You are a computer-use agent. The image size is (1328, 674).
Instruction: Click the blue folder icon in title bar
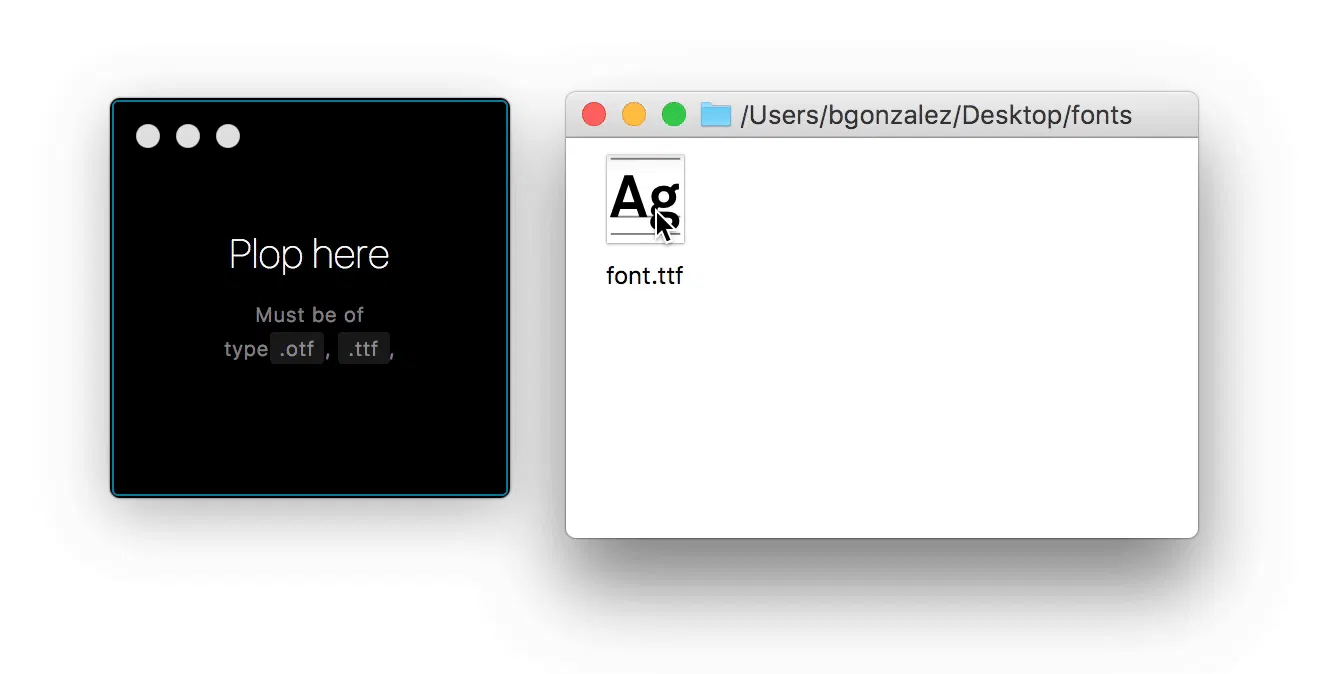pyautogui.click(x=716, y=115)
